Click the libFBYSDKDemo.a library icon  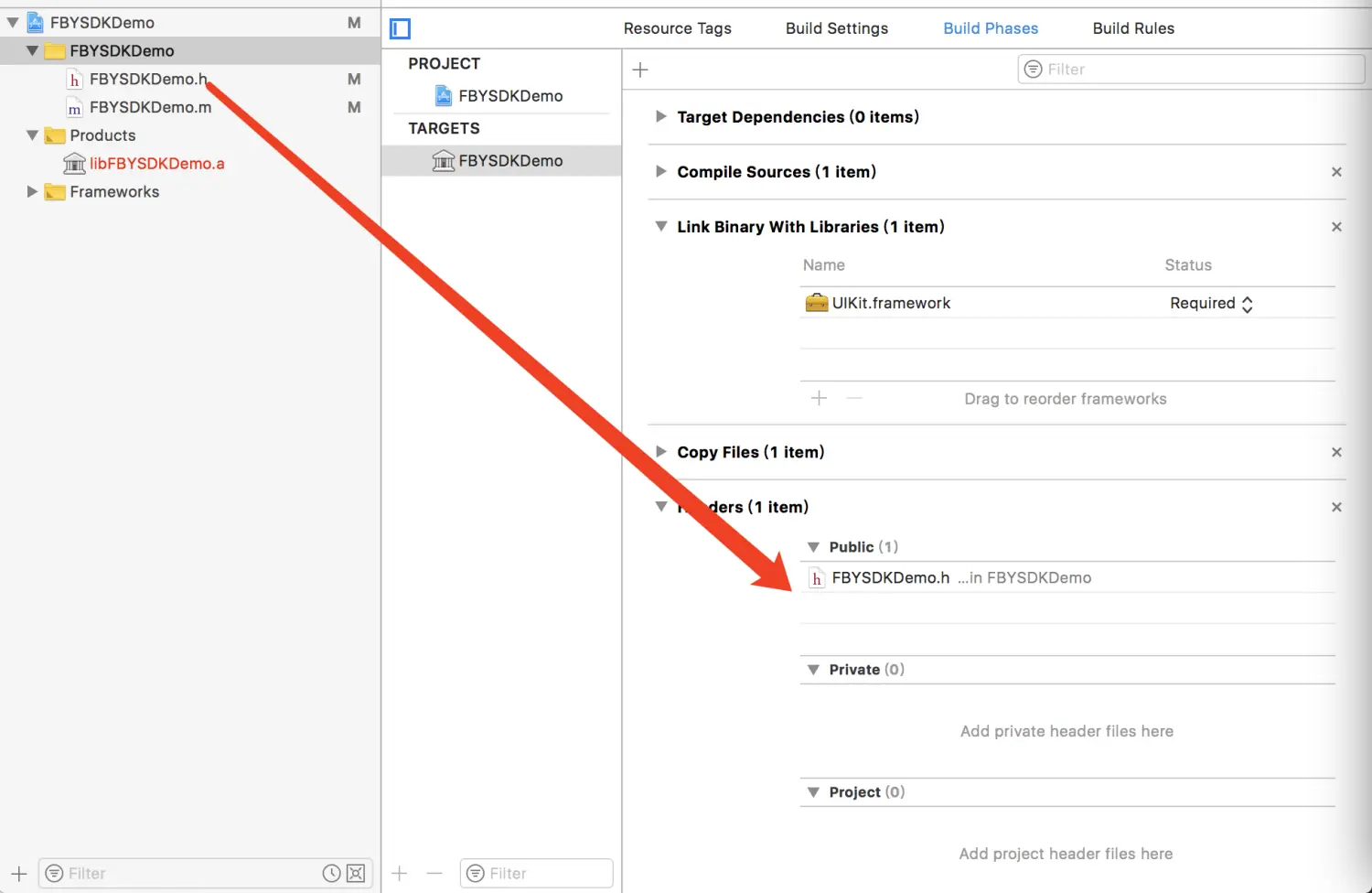(x=74, y=164)
